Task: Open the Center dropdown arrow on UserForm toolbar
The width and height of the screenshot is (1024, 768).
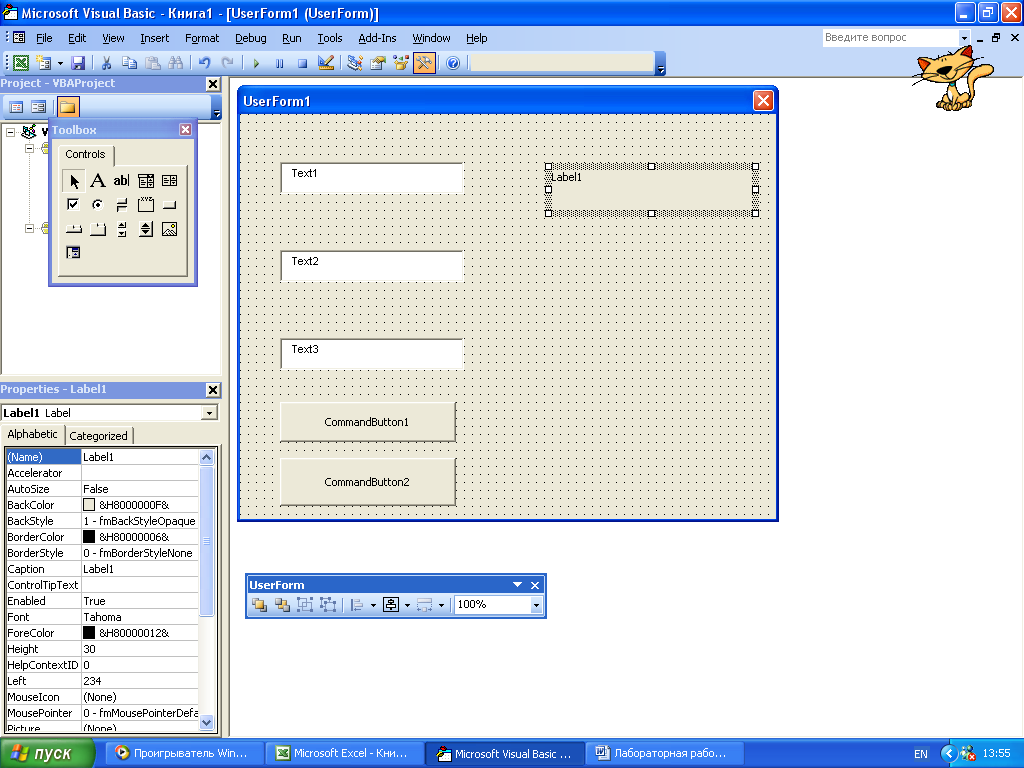Action: [408, 605]
